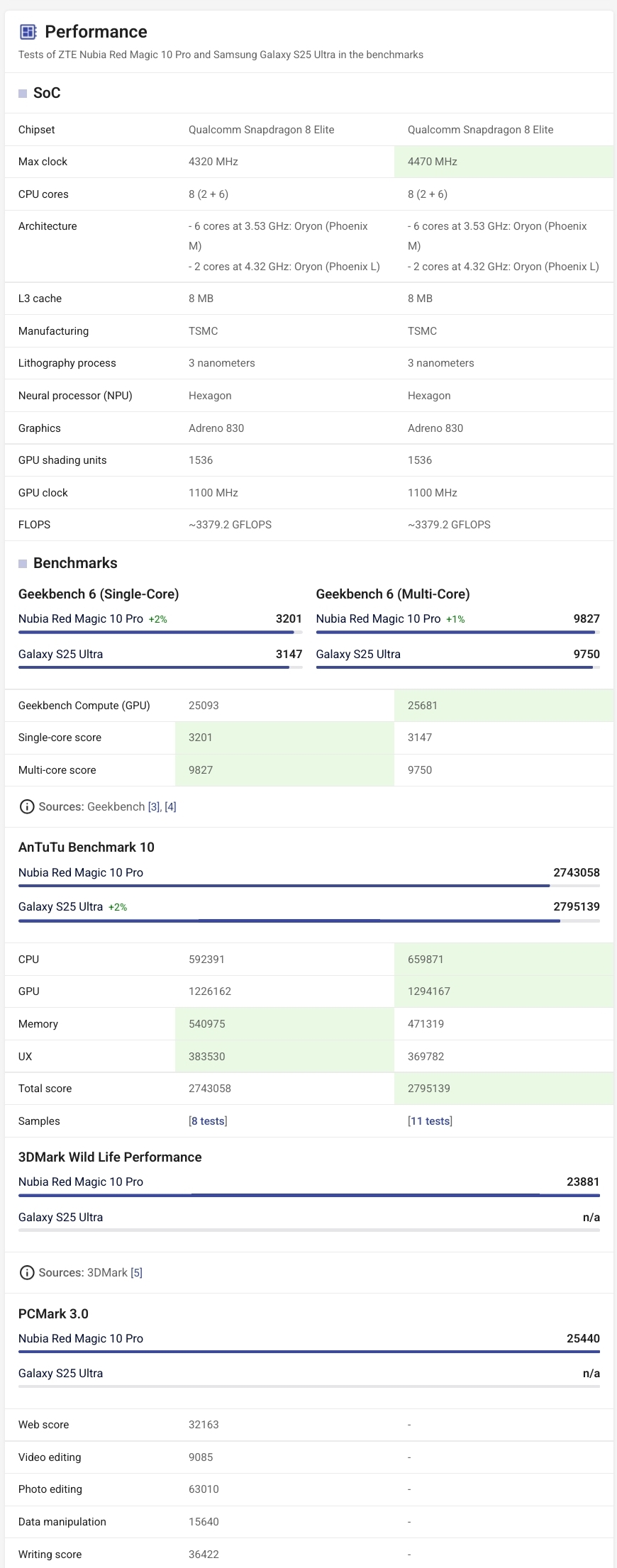The width and height of the screenshot is (617, 1568).
Task: Open the 8 tests AnTuTu samples link
Action: click(x=208, y=1121)
